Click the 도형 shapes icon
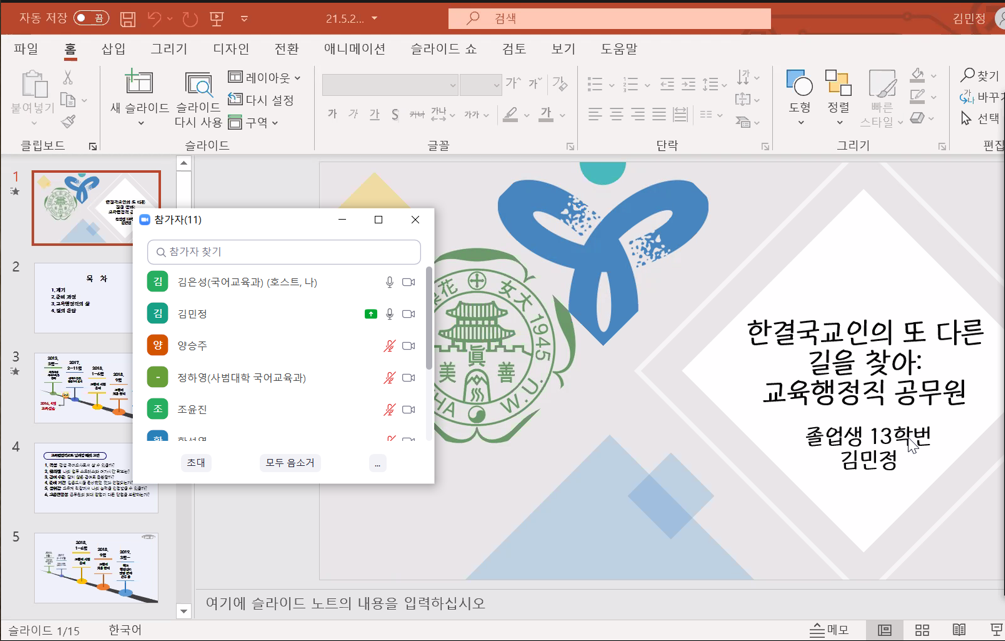1005x641 pixels. pos(799,82)
